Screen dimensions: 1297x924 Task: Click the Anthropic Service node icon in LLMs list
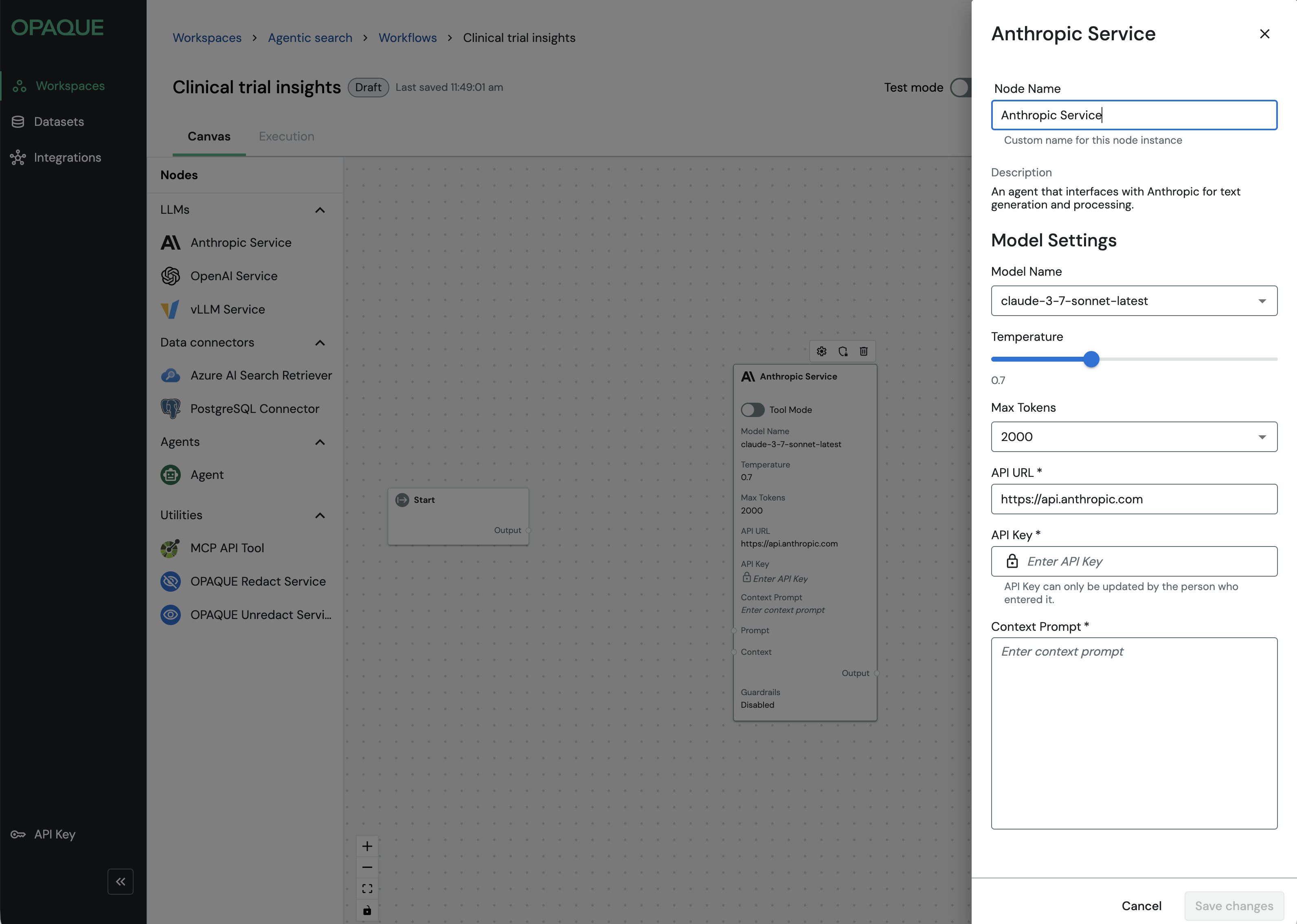click(x=170, y=243)
